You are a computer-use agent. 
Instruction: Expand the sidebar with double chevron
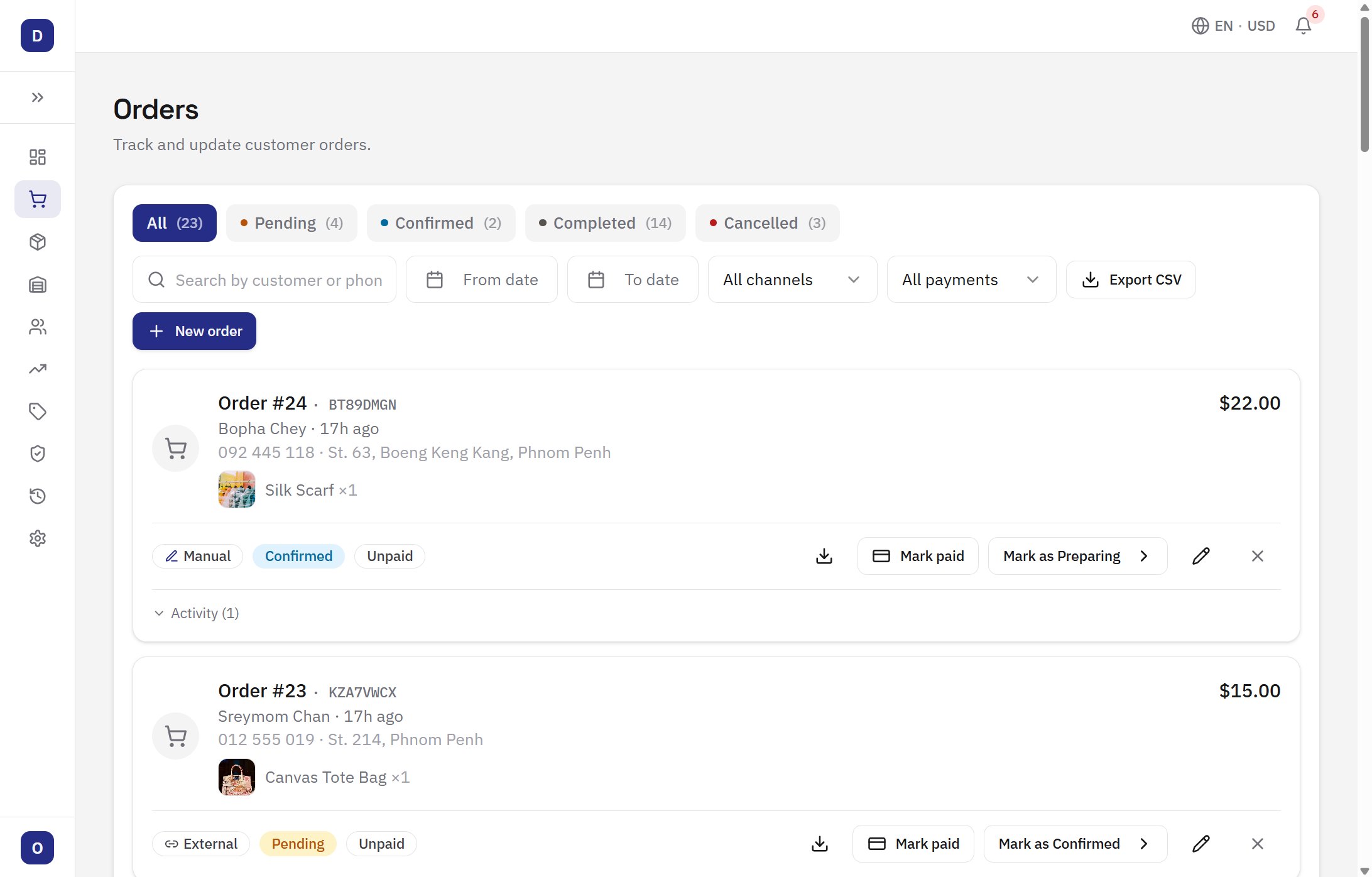37,97
